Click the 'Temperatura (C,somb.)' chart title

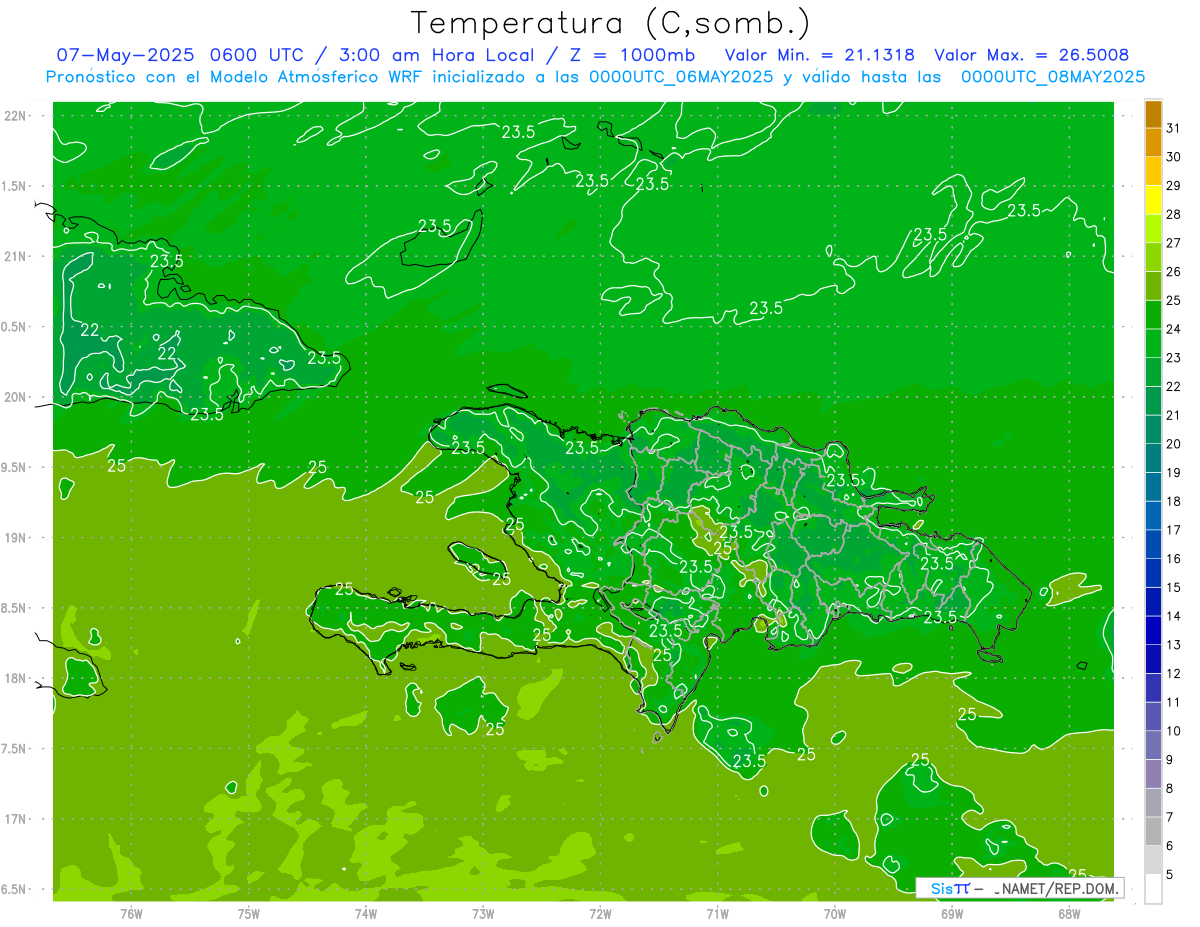pos(610,23)
